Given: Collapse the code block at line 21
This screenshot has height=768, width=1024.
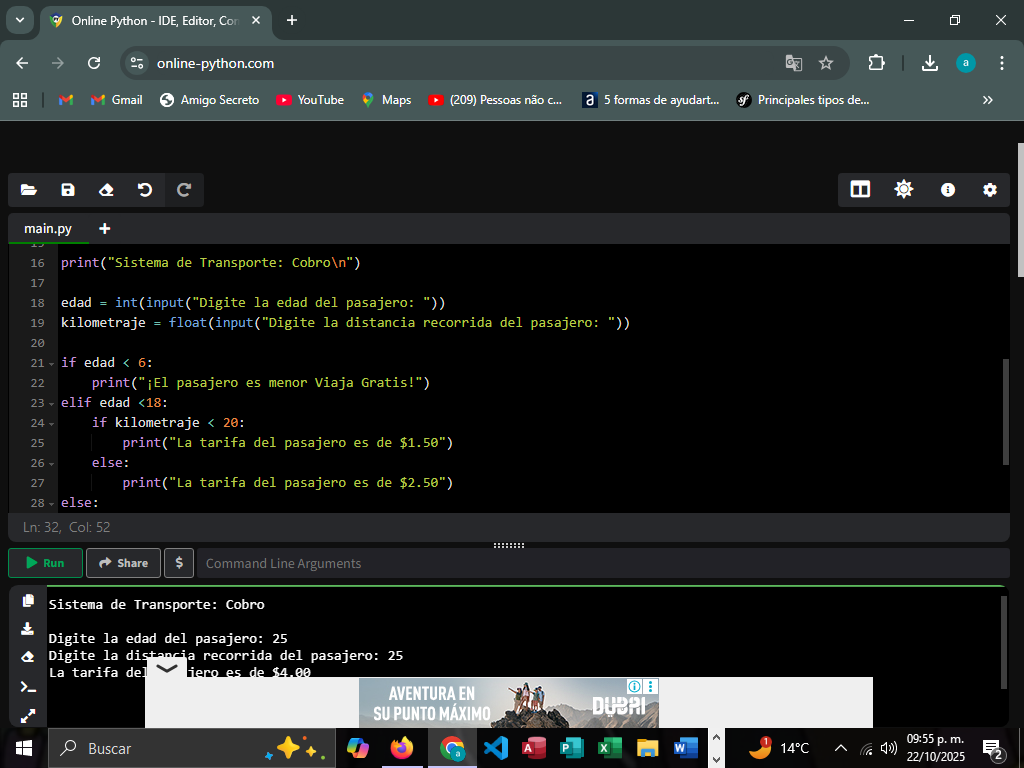Looking at the screenshot, I should [x=52, y=363].
